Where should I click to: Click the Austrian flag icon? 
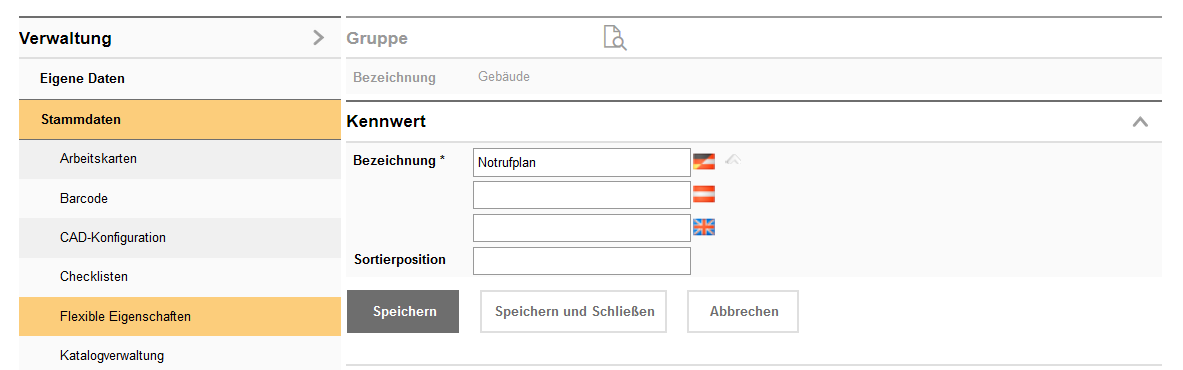(704, 194)
